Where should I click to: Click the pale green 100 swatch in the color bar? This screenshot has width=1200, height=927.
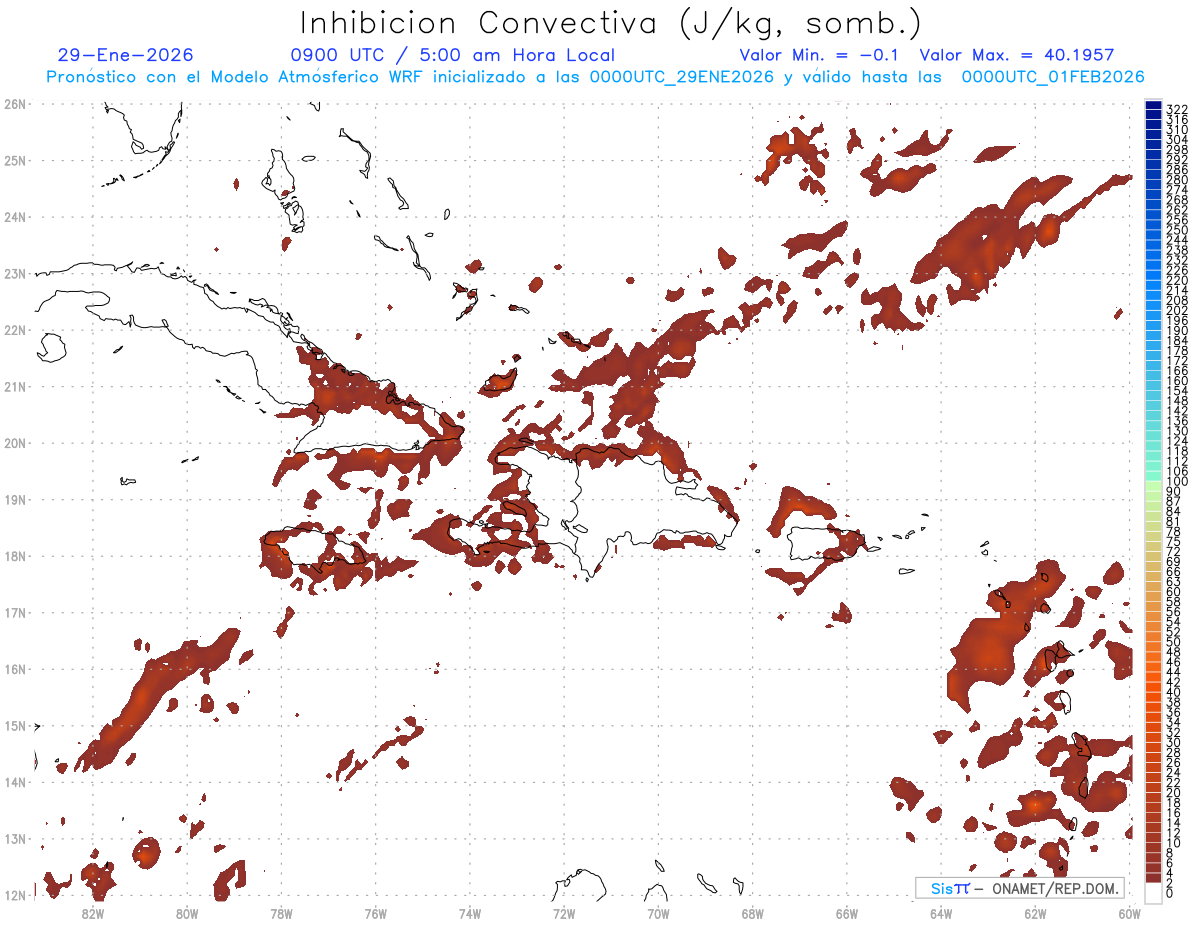coord(1153,484)
